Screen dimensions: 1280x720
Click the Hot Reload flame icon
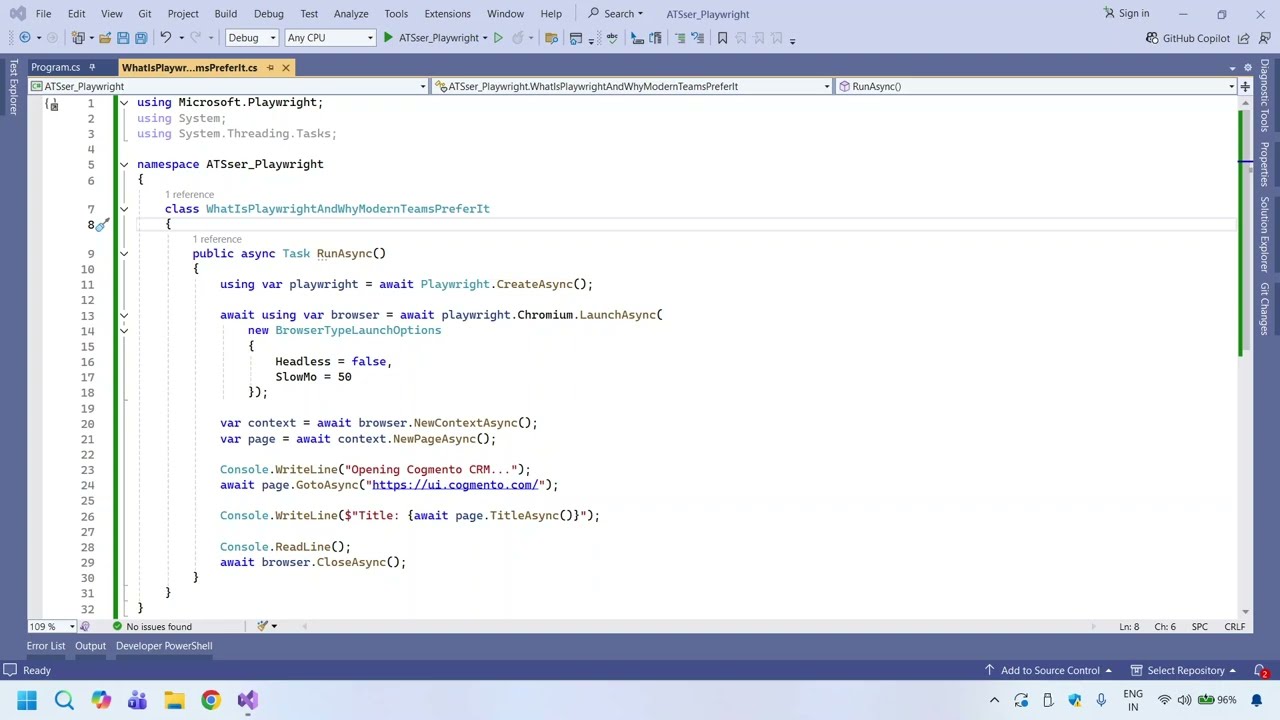coord(517,38)
